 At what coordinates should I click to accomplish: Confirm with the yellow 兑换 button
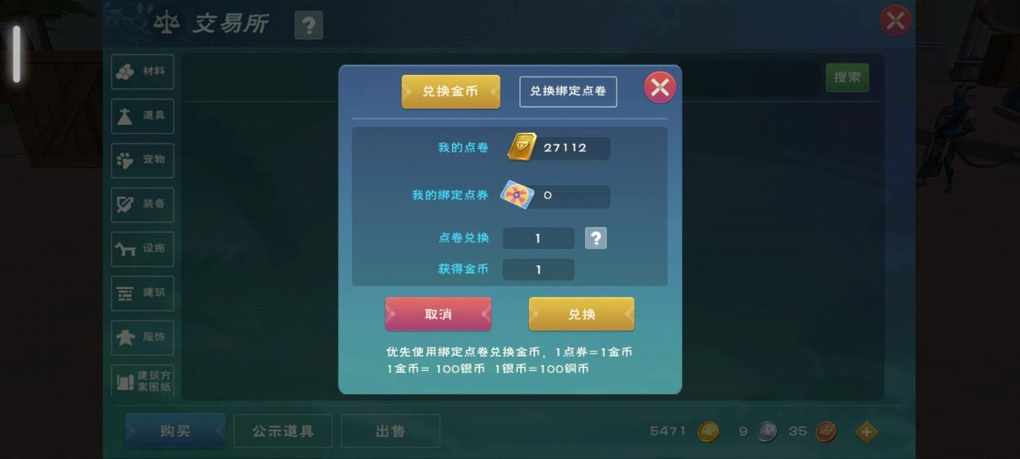[x=582, y=315]
